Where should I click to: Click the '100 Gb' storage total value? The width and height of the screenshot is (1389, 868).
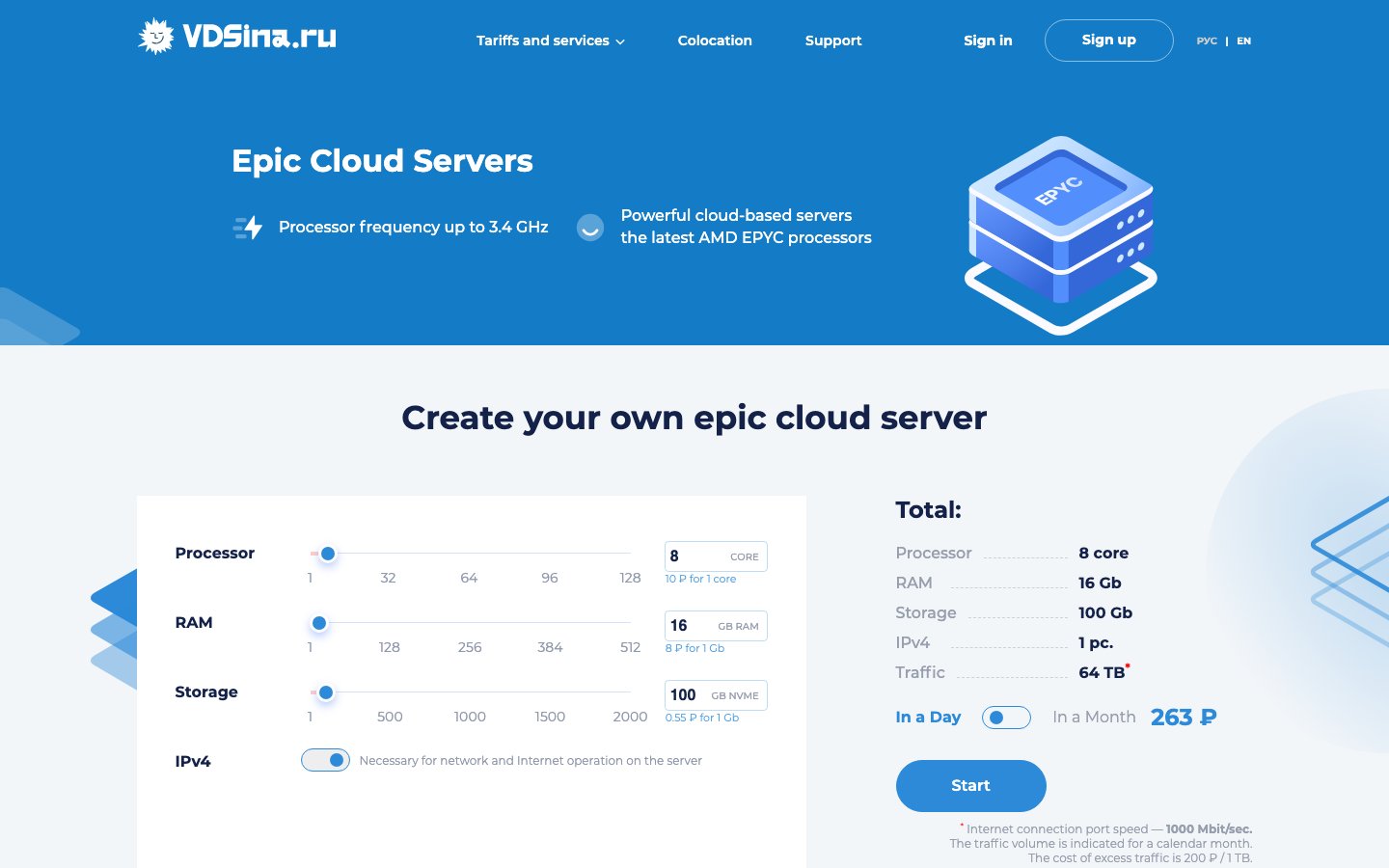(1105, 612)
